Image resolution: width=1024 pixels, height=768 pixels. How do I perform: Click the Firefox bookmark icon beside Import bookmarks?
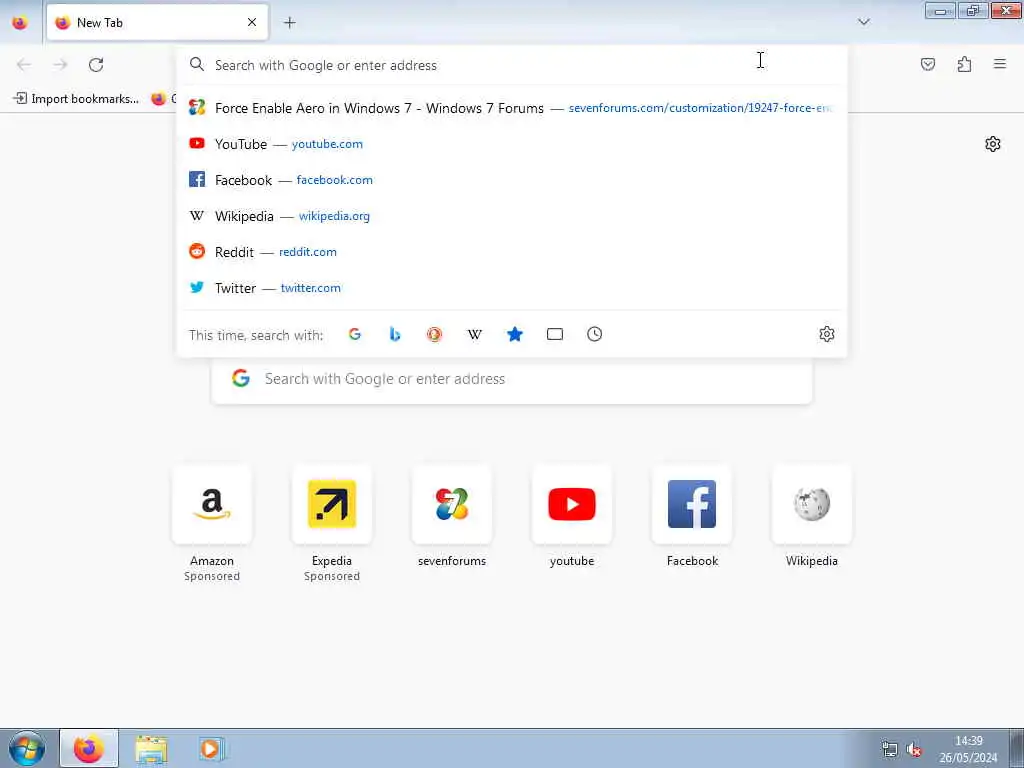click(159, 99)
